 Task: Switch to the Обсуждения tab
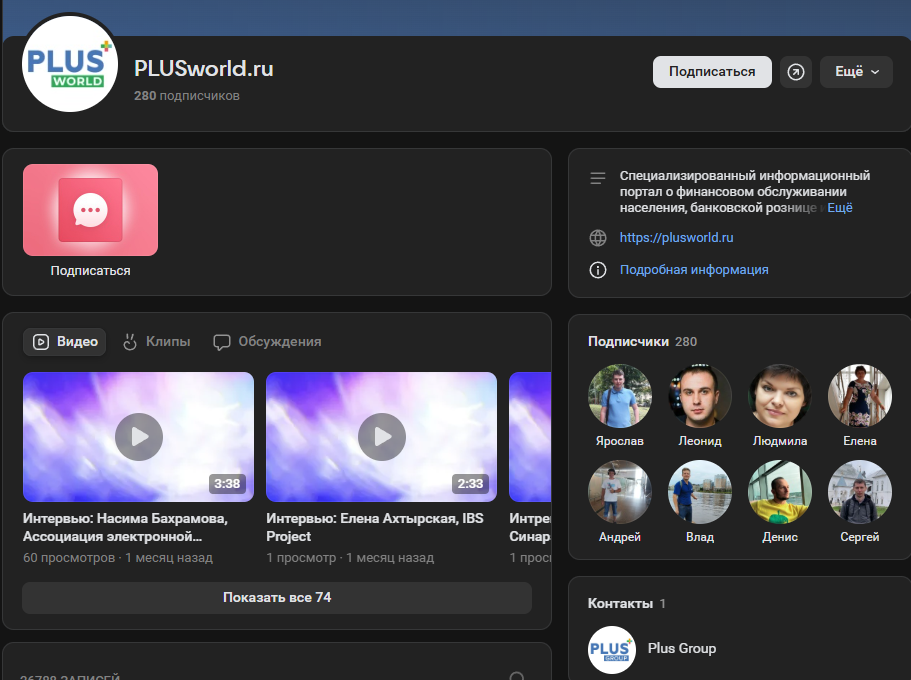point(268,342)
